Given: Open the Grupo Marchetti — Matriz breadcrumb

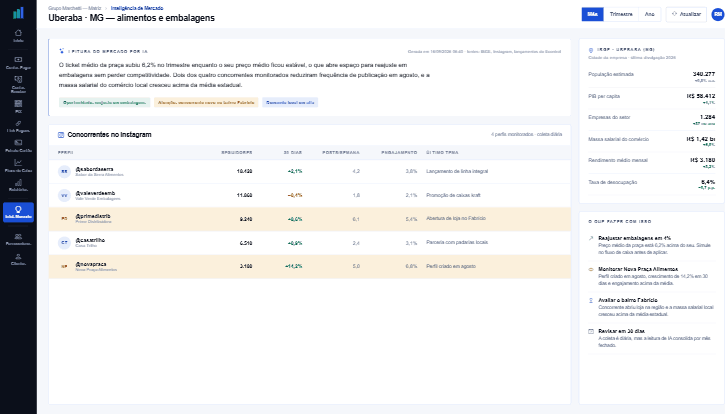Looking at the screenshot, I should pos(75,8).
